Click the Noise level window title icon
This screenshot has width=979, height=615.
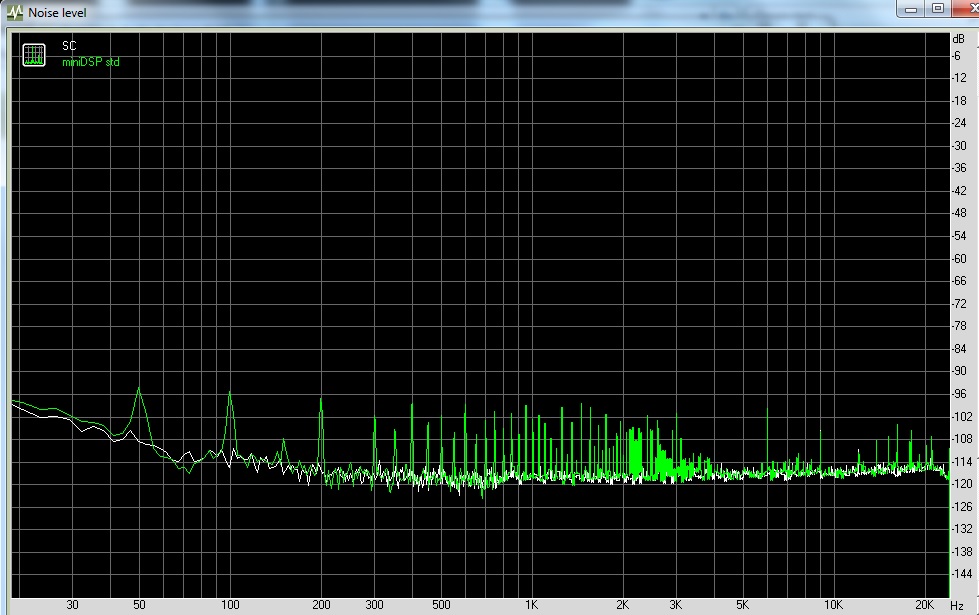tap(15, 12)
